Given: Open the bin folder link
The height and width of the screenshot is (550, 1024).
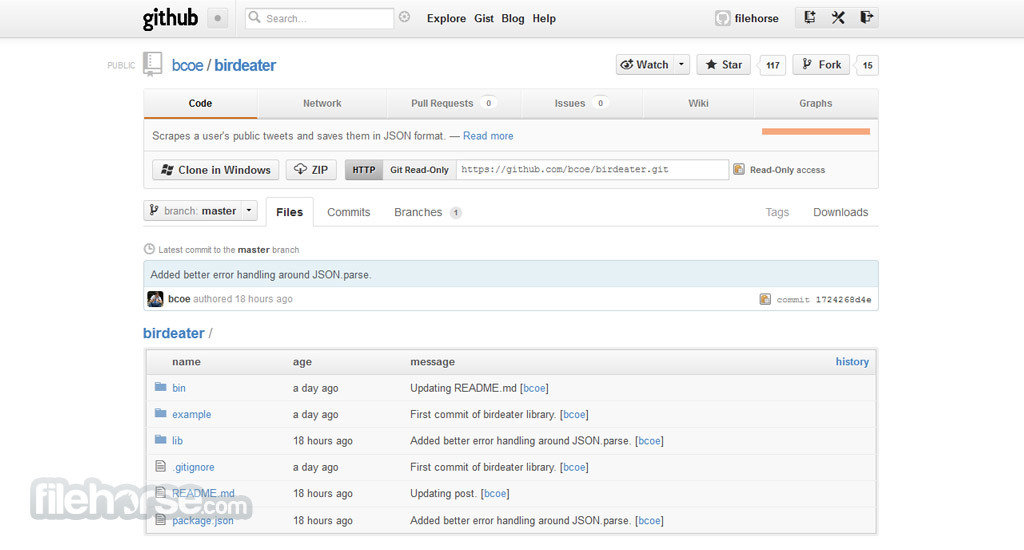Looking at the screenshot, I should tap(179, 388).
